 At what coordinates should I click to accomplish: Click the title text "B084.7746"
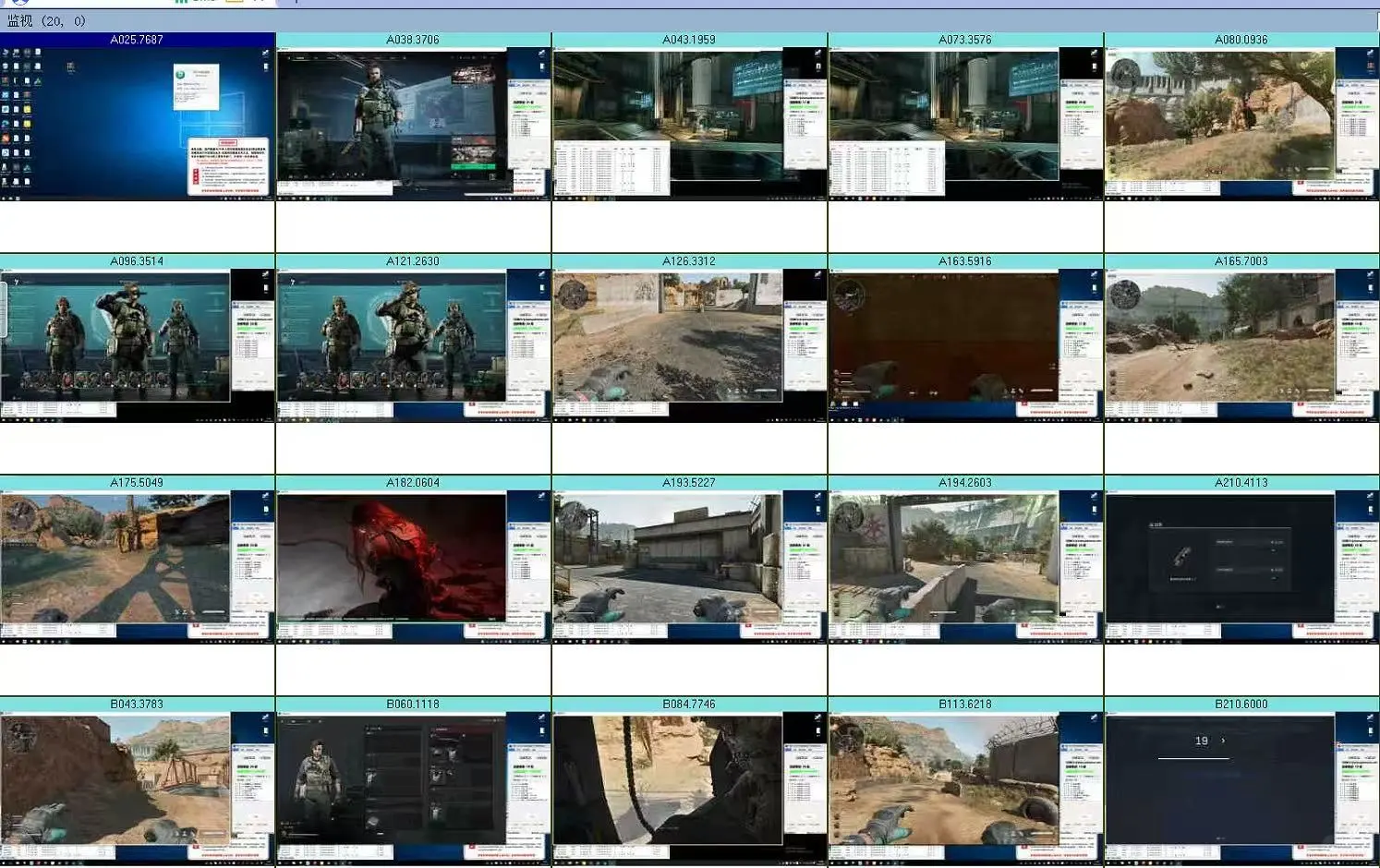[689, 705]
